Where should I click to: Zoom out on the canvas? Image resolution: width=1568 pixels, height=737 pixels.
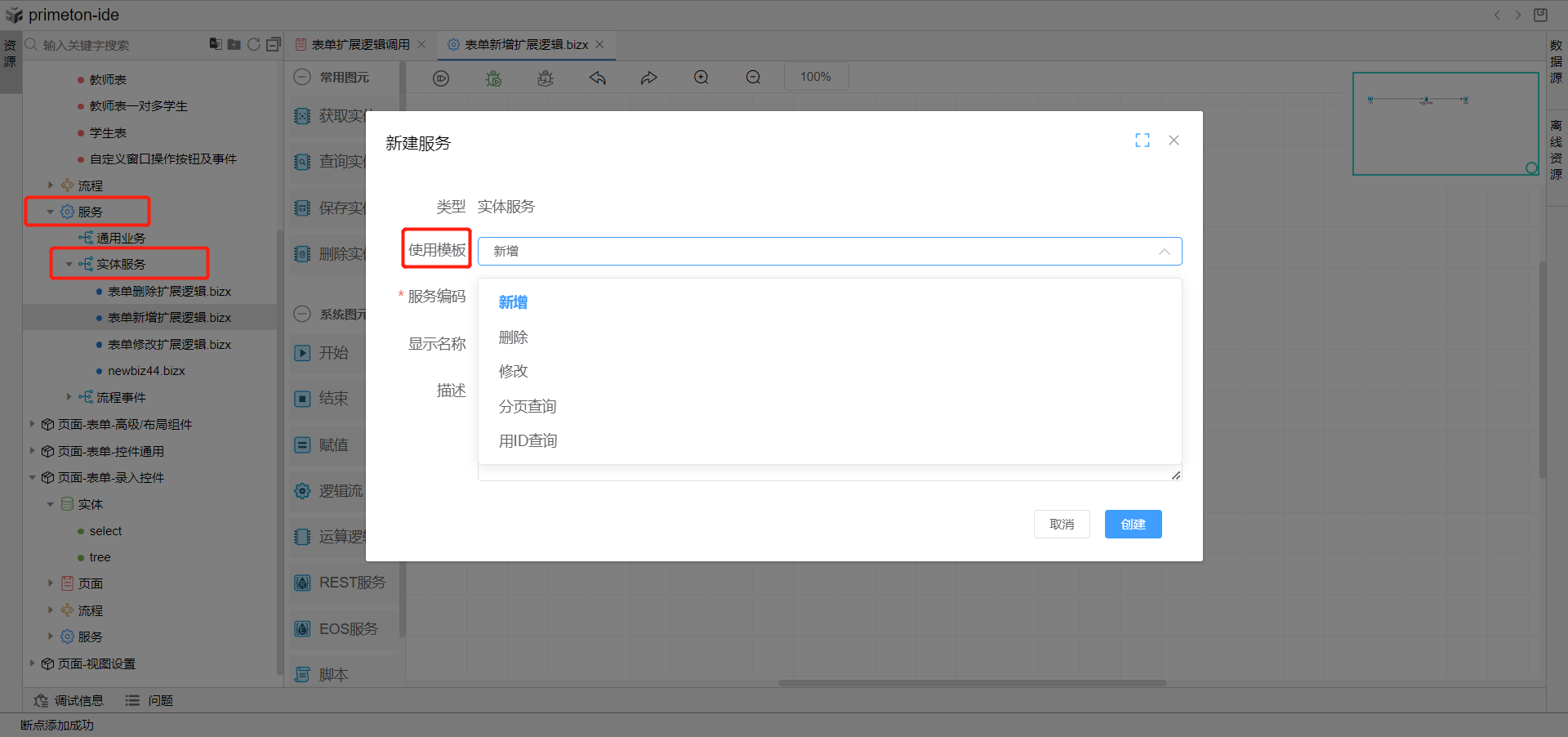[753, 78]
